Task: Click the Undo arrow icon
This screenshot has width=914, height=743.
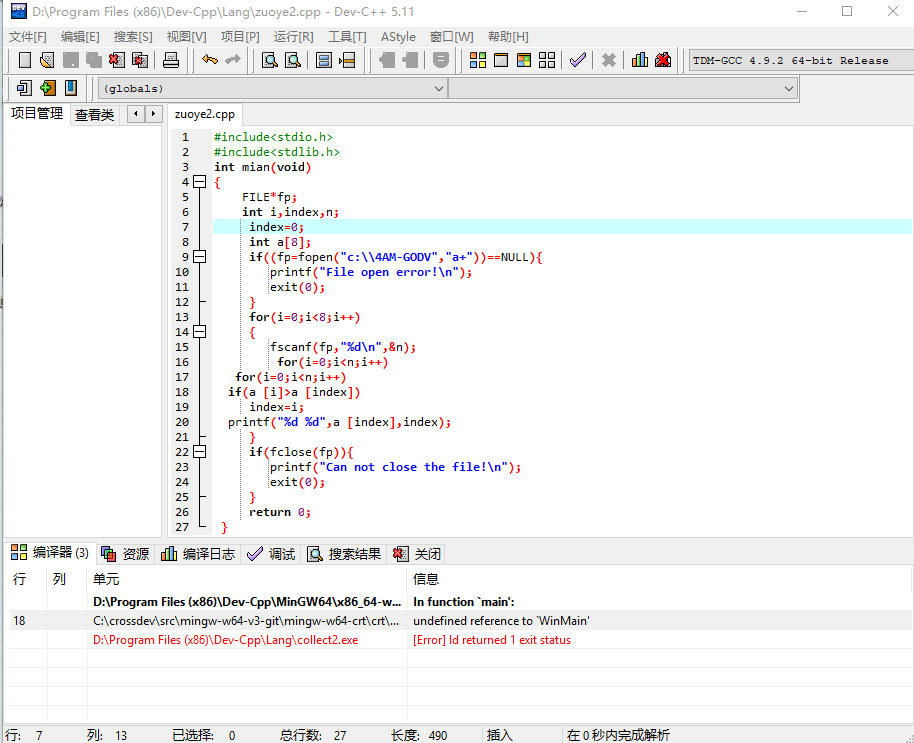Action: tap(209, 61)
